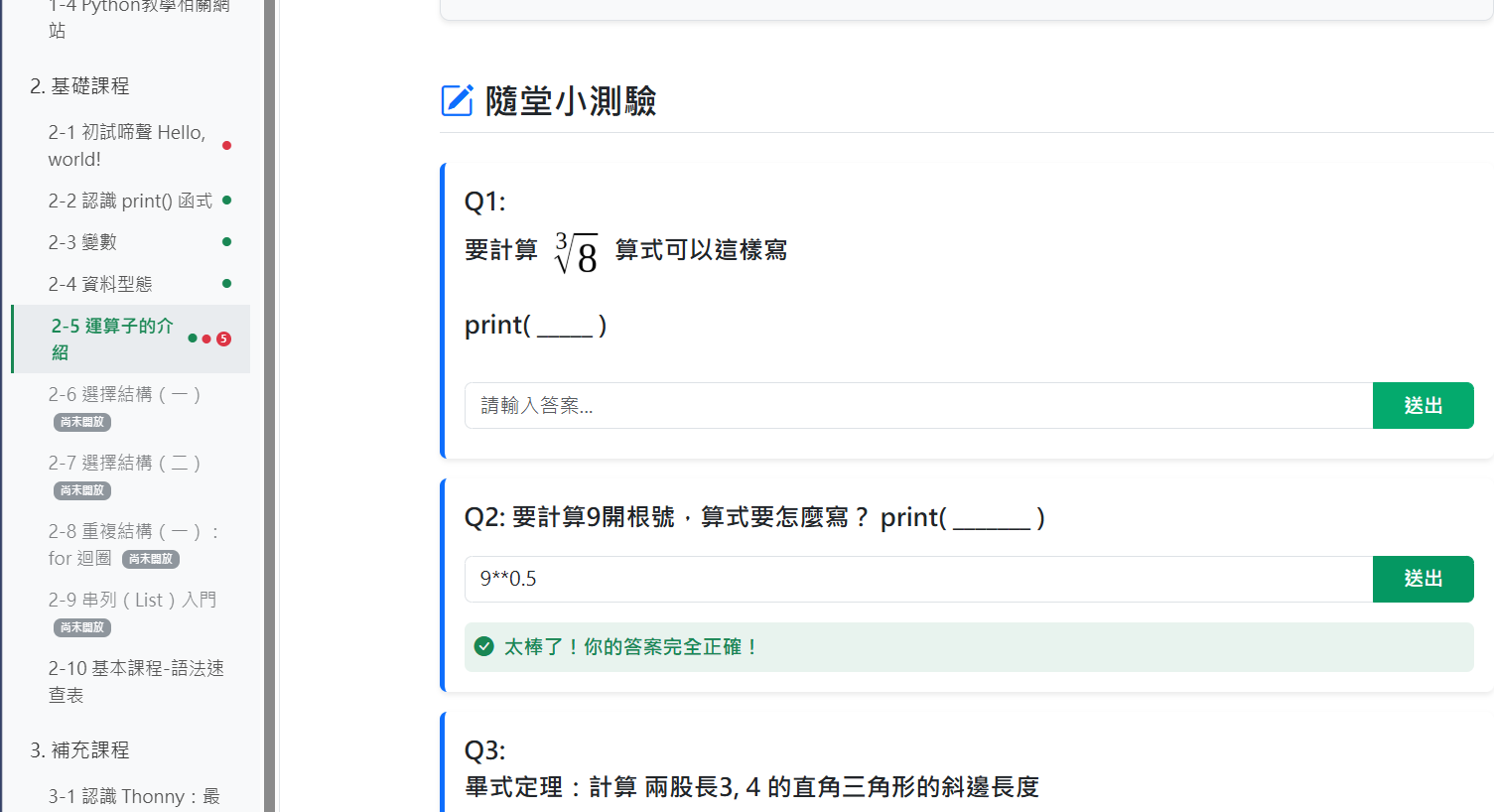Screen dimensions: 1494x812
Task: Click the quiz edit pencil icon
Action: tap(457, 100)
